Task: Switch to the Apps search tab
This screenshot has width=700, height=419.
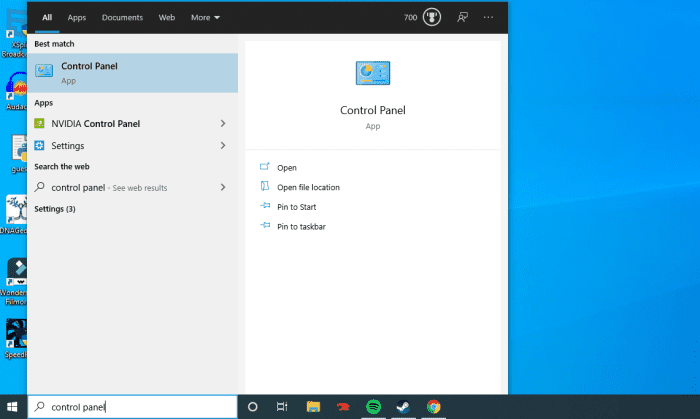Action: [77, 18]
